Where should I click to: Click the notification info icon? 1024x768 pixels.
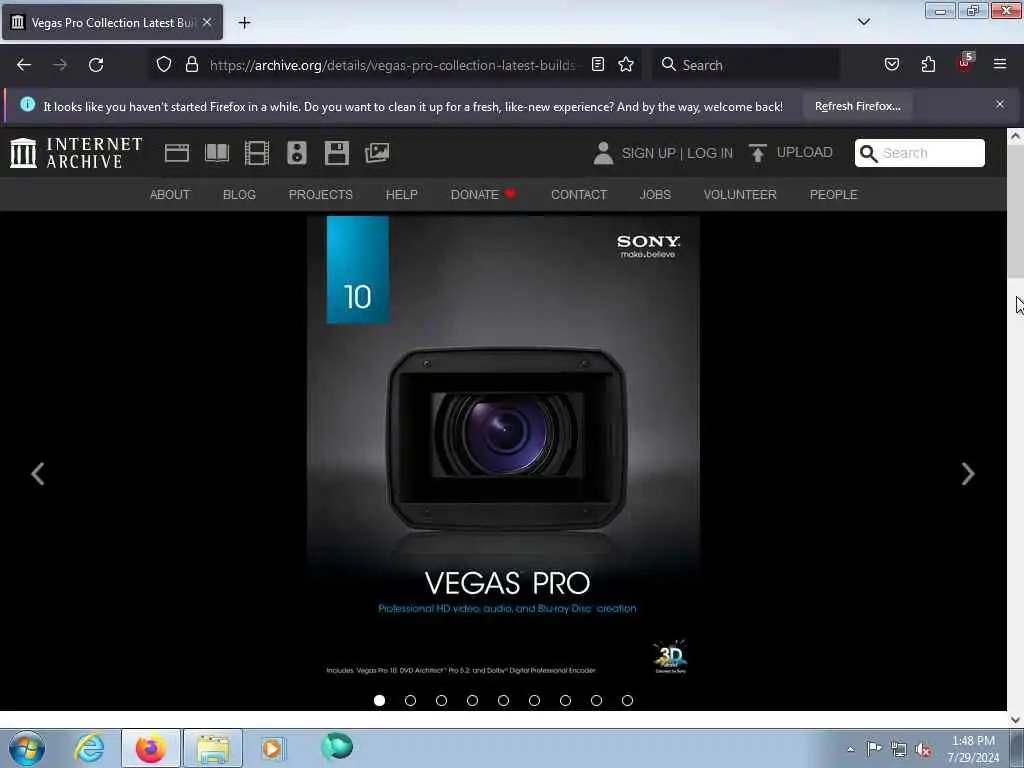27,104
